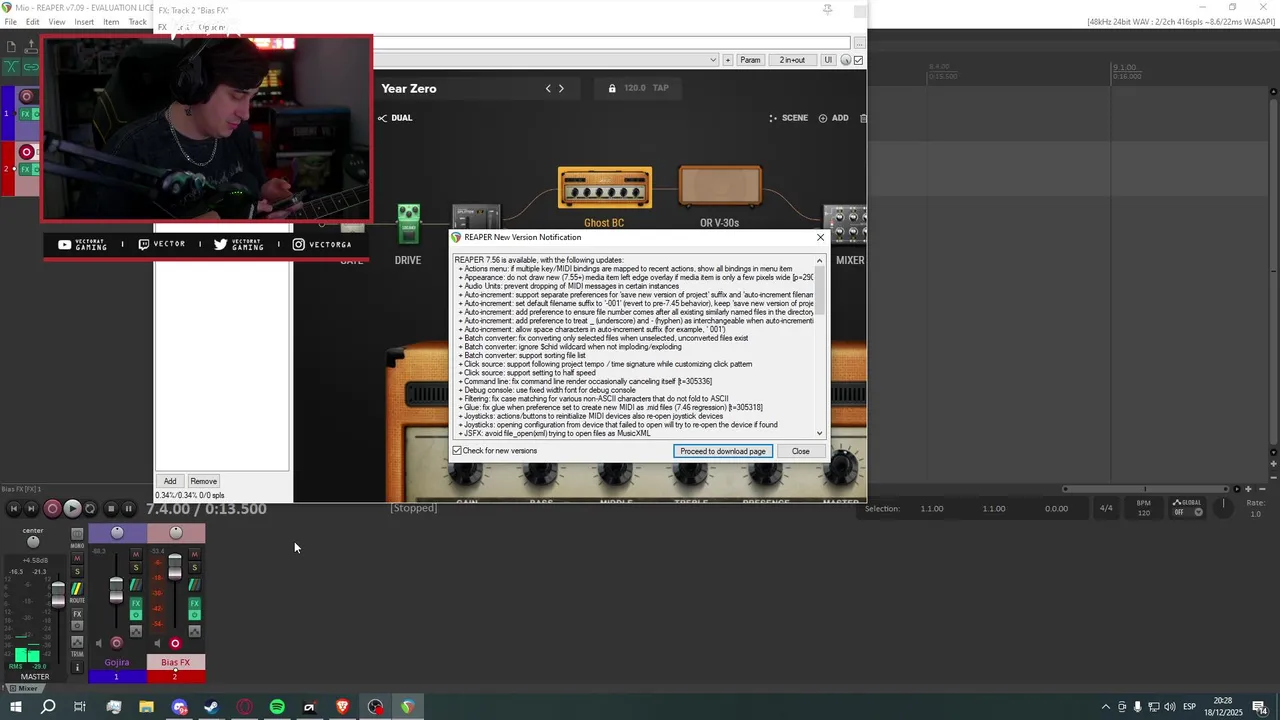Toggle Master mono button
Viewport: 1280px width, 720px height.
coord(77,534)
